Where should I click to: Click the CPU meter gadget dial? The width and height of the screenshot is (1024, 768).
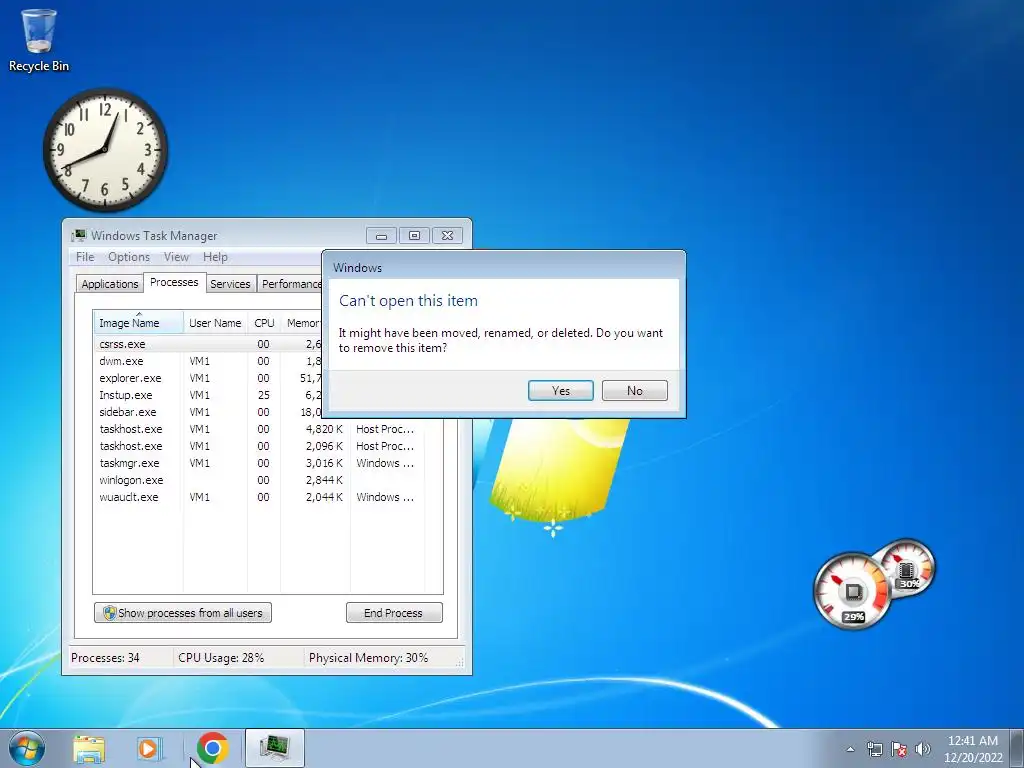point(852,591)
